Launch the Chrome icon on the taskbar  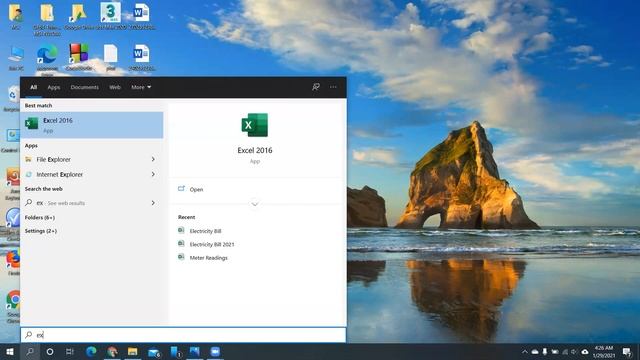coord(112,351)
